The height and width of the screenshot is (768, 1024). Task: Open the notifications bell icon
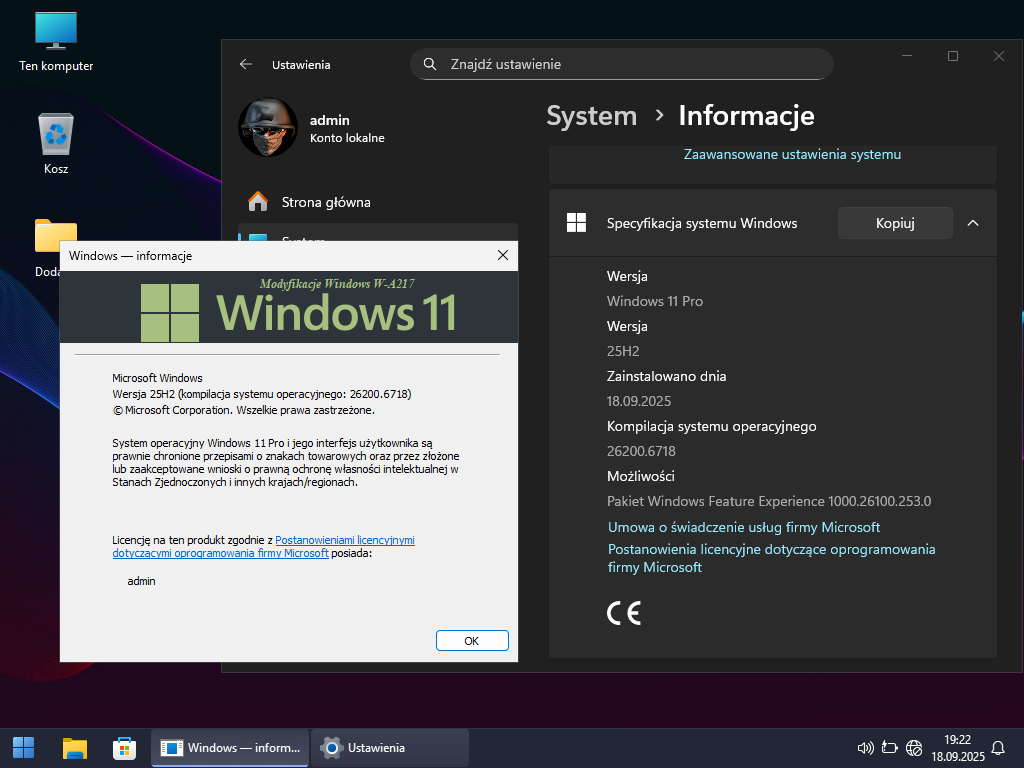(x=997, y=747)
